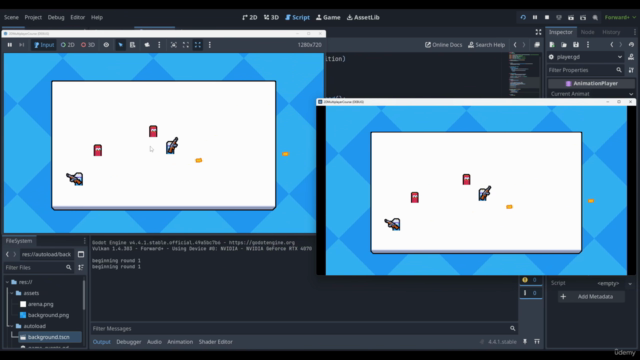Image resolution: width=640 pixels, height=360 pixels.
Task: Run the current scene icon
Action: (x=571, y=17)
